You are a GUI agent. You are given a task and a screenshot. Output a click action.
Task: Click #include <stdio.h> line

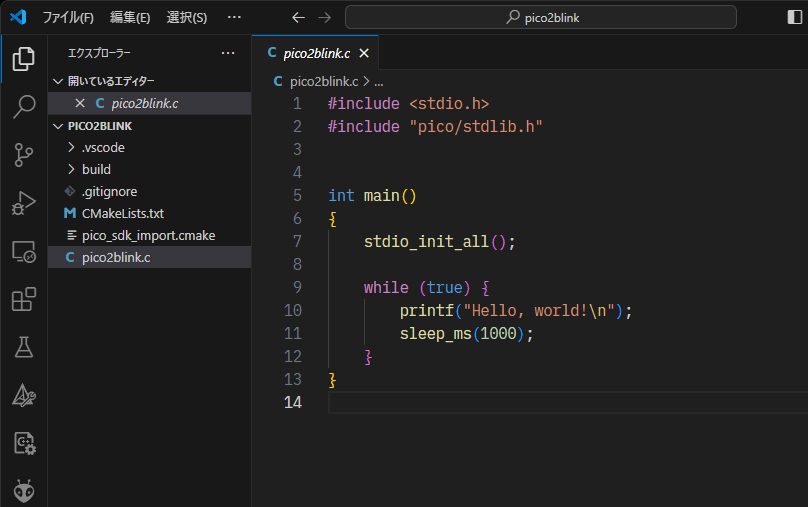click(x=408, y=104)
